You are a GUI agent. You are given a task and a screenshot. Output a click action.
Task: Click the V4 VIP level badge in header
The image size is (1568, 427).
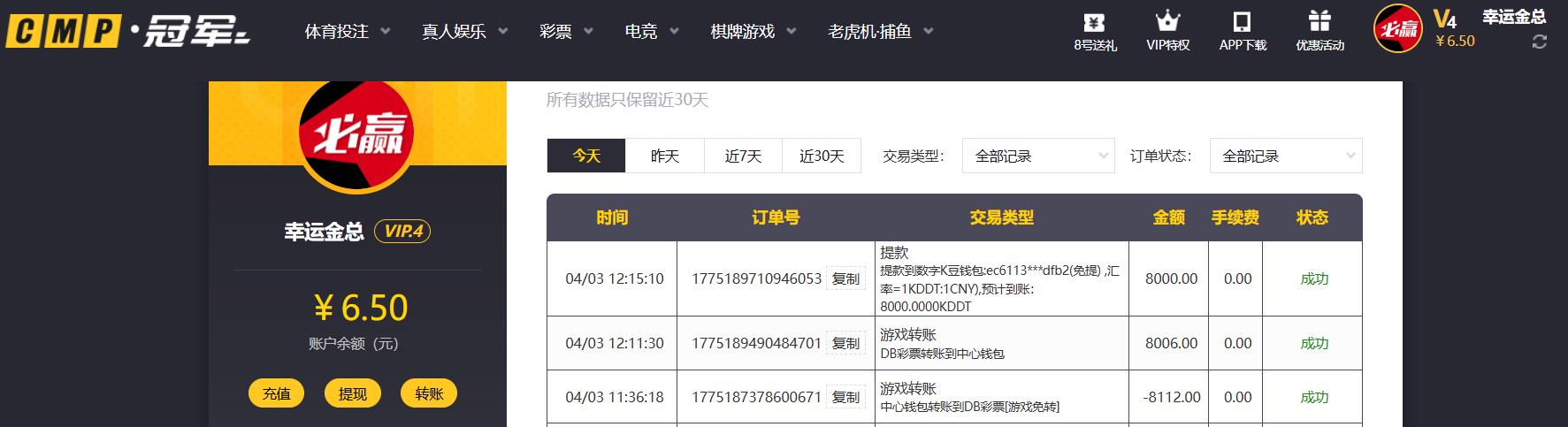(1445, 19)
